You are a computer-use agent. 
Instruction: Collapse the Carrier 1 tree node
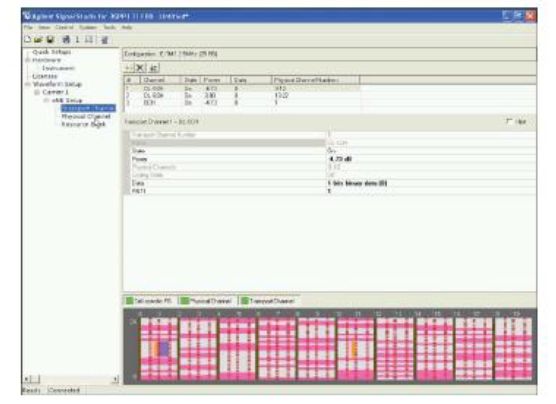tap(37, 92)
